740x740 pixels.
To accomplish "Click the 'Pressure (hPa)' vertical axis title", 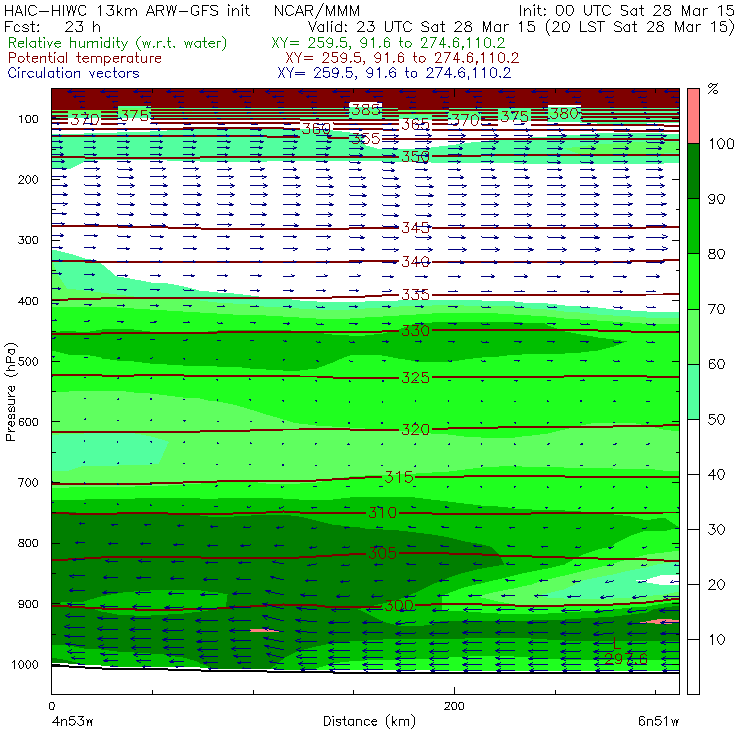I will pos(11,392).
